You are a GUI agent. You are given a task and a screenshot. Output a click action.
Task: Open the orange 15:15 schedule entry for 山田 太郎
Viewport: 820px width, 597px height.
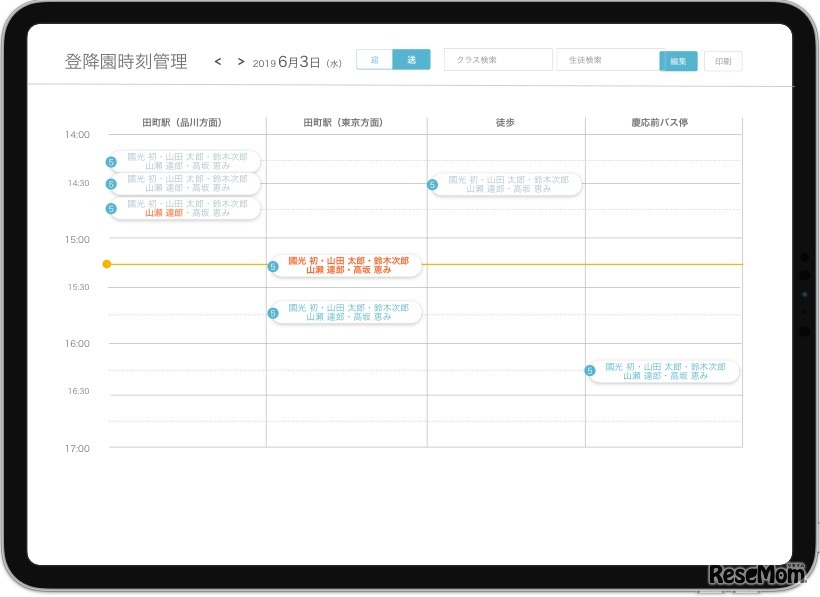[347, 264]
